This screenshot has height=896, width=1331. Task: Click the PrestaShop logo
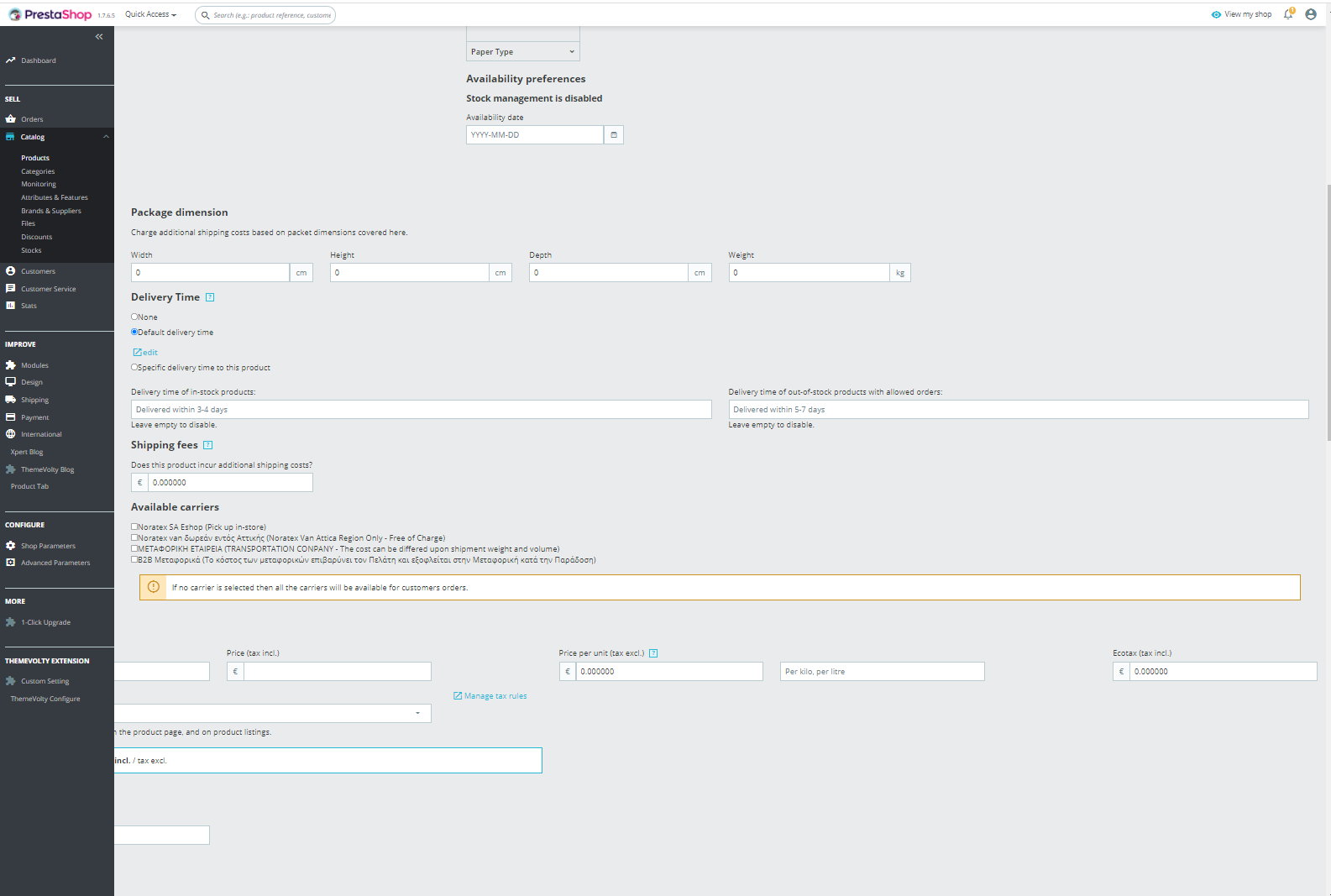50,14
